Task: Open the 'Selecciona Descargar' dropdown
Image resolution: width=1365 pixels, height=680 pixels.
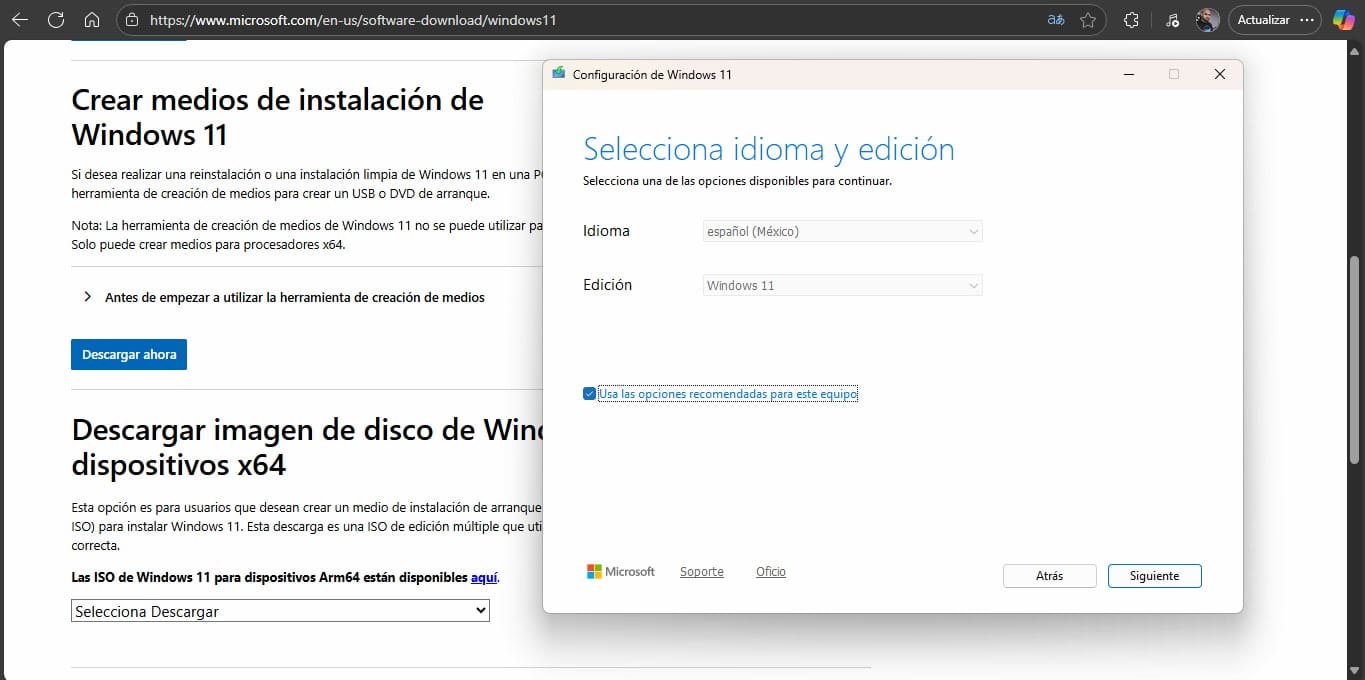Action: (280, 611)
